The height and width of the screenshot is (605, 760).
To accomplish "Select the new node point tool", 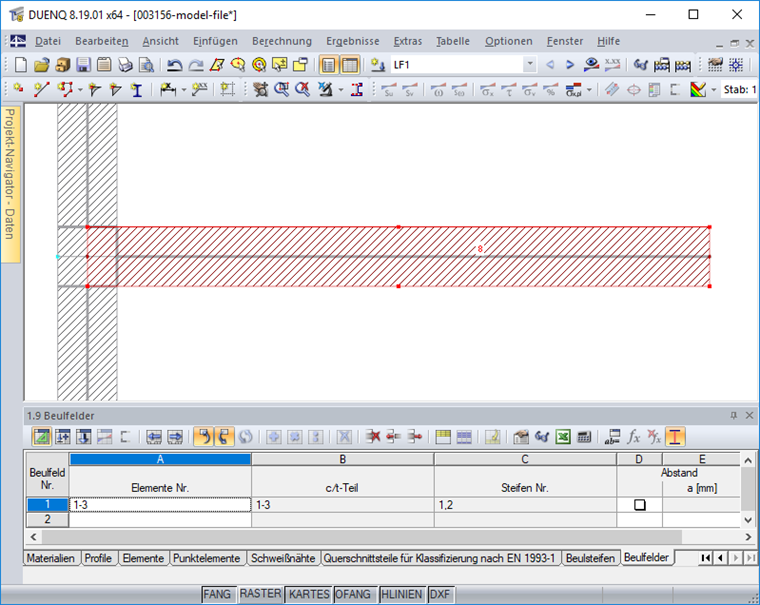I will (x=19, y=89).
